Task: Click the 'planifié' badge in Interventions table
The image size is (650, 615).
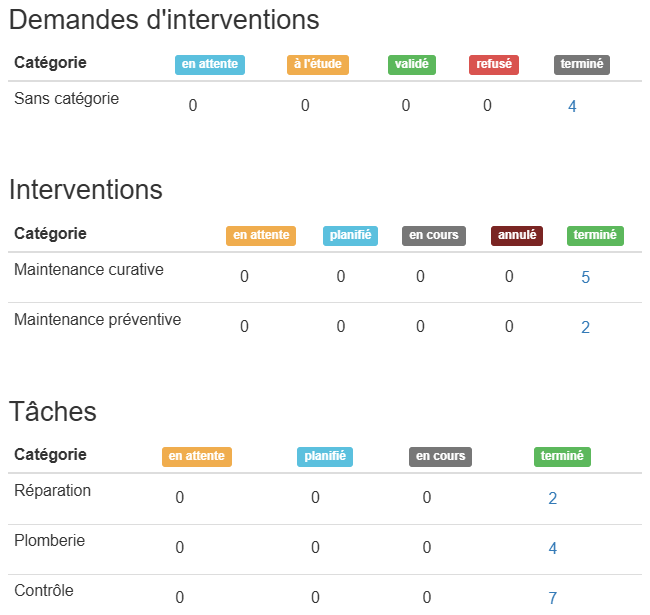Action: tap(351, 235)
